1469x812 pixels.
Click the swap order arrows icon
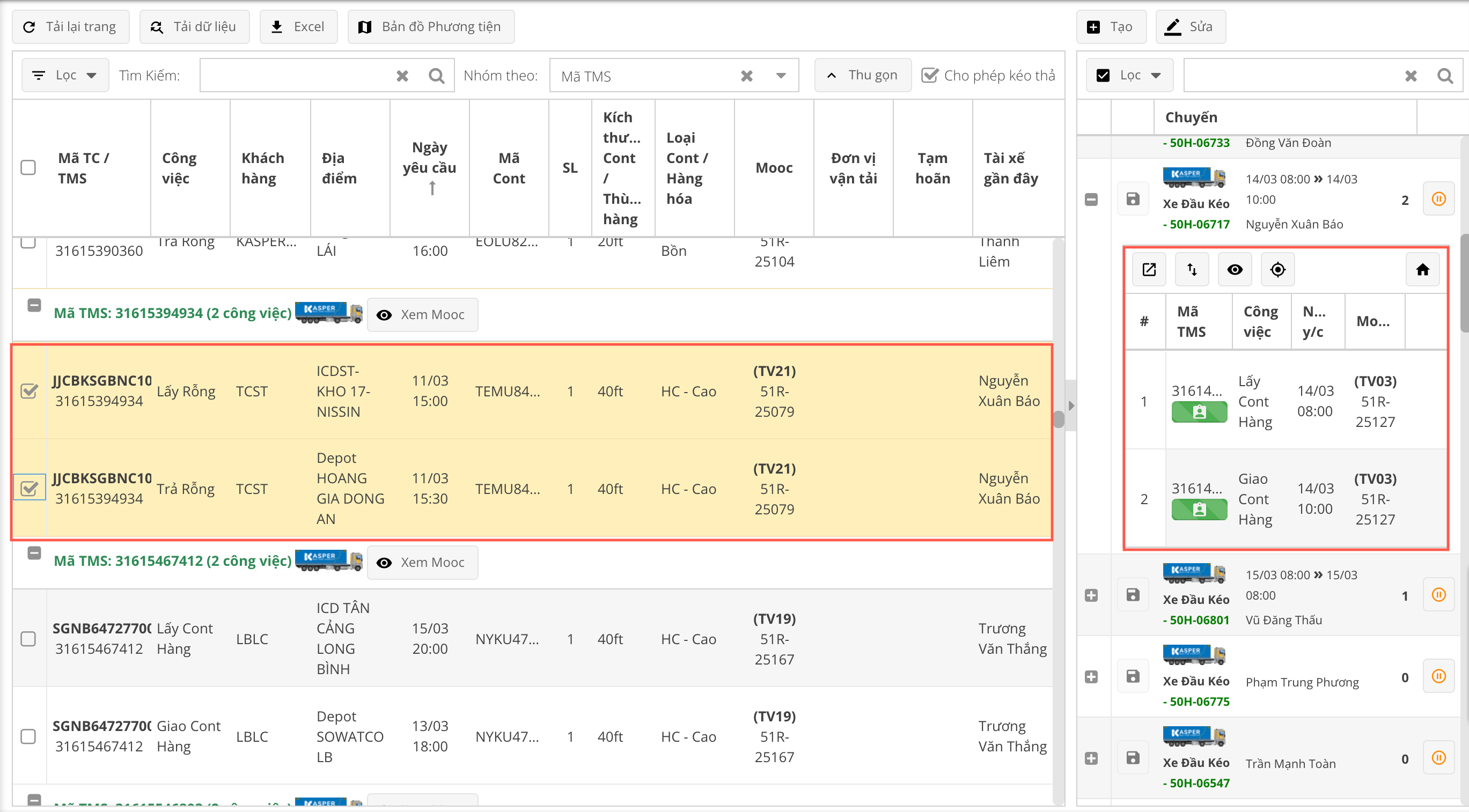click(x=1192, y=269)
